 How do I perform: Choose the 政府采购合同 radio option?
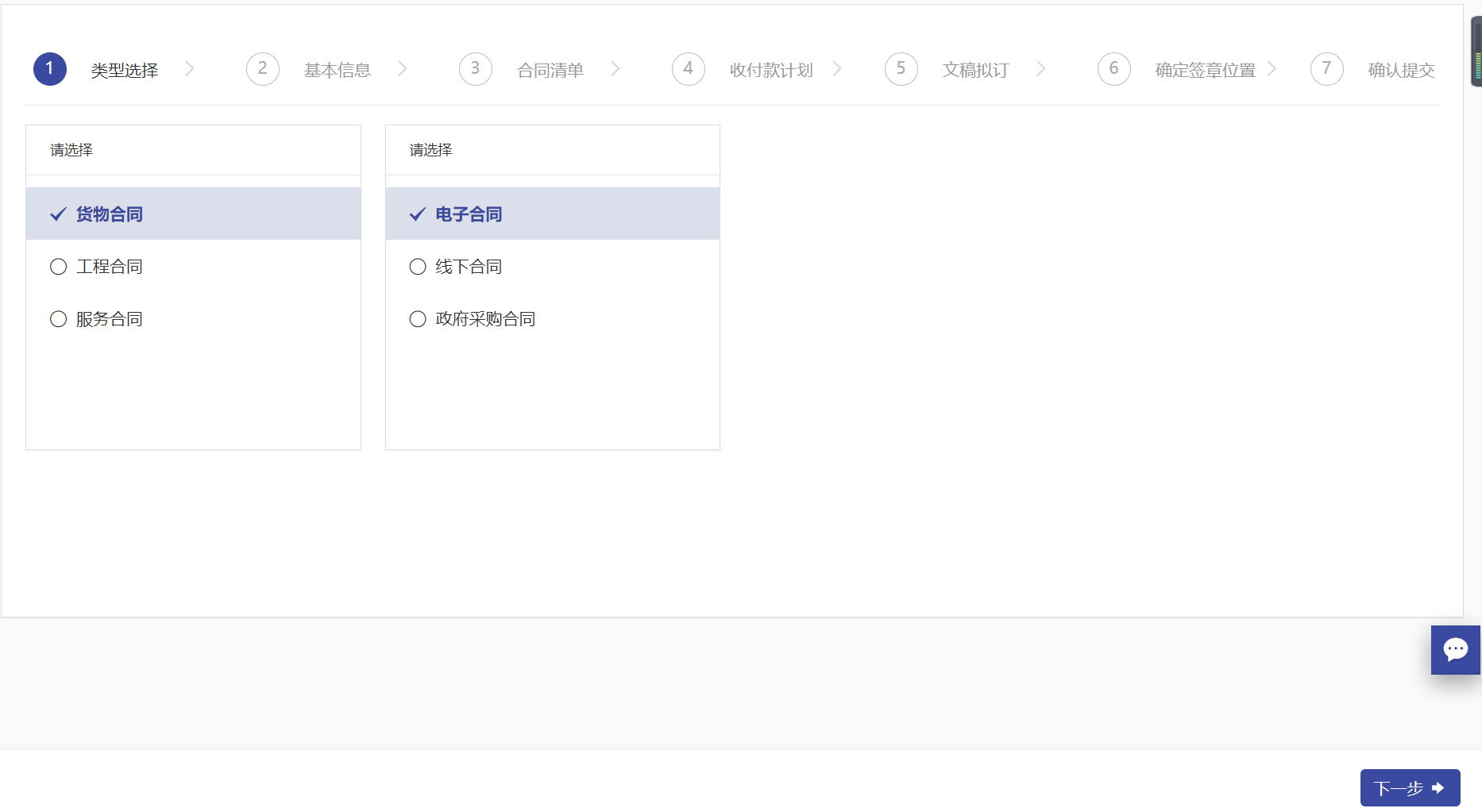pyautogui.click(x=418, y=319)
